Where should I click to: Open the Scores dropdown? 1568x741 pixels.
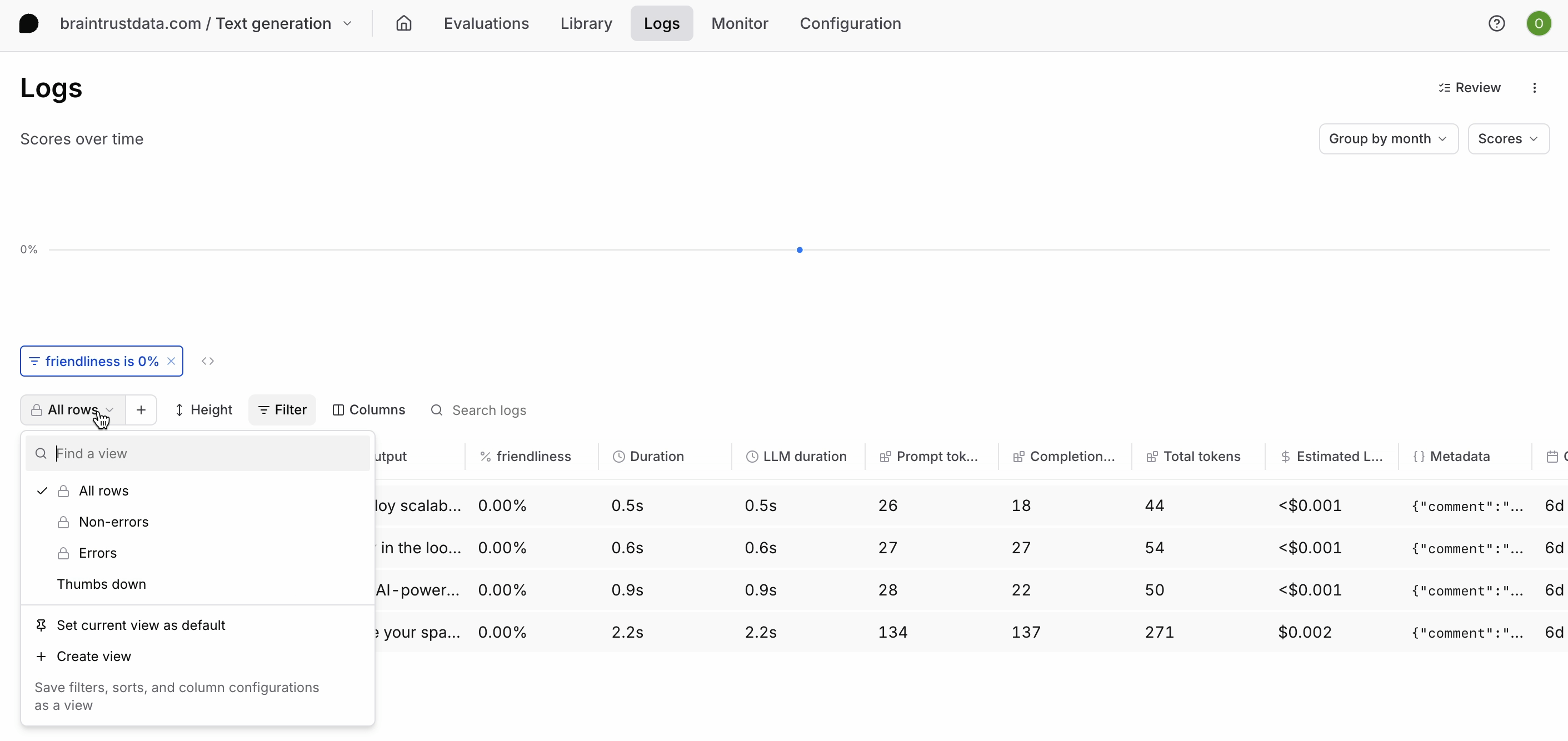click(x=1508, y=139)
